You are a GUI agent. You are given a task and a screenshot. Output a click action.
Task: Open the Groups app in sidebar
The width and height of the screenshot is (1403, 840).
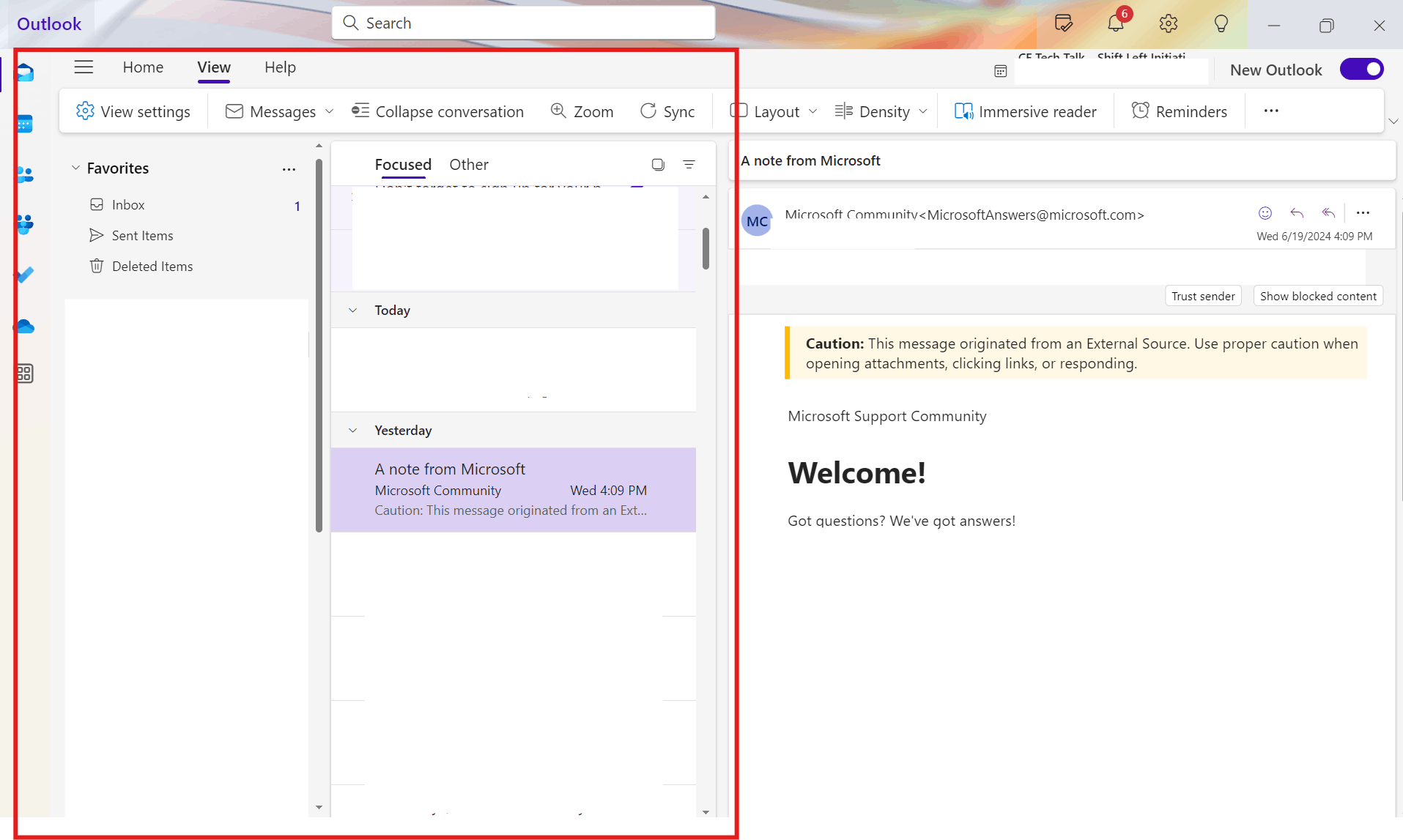pyautogui.click(x=25, y=224)
